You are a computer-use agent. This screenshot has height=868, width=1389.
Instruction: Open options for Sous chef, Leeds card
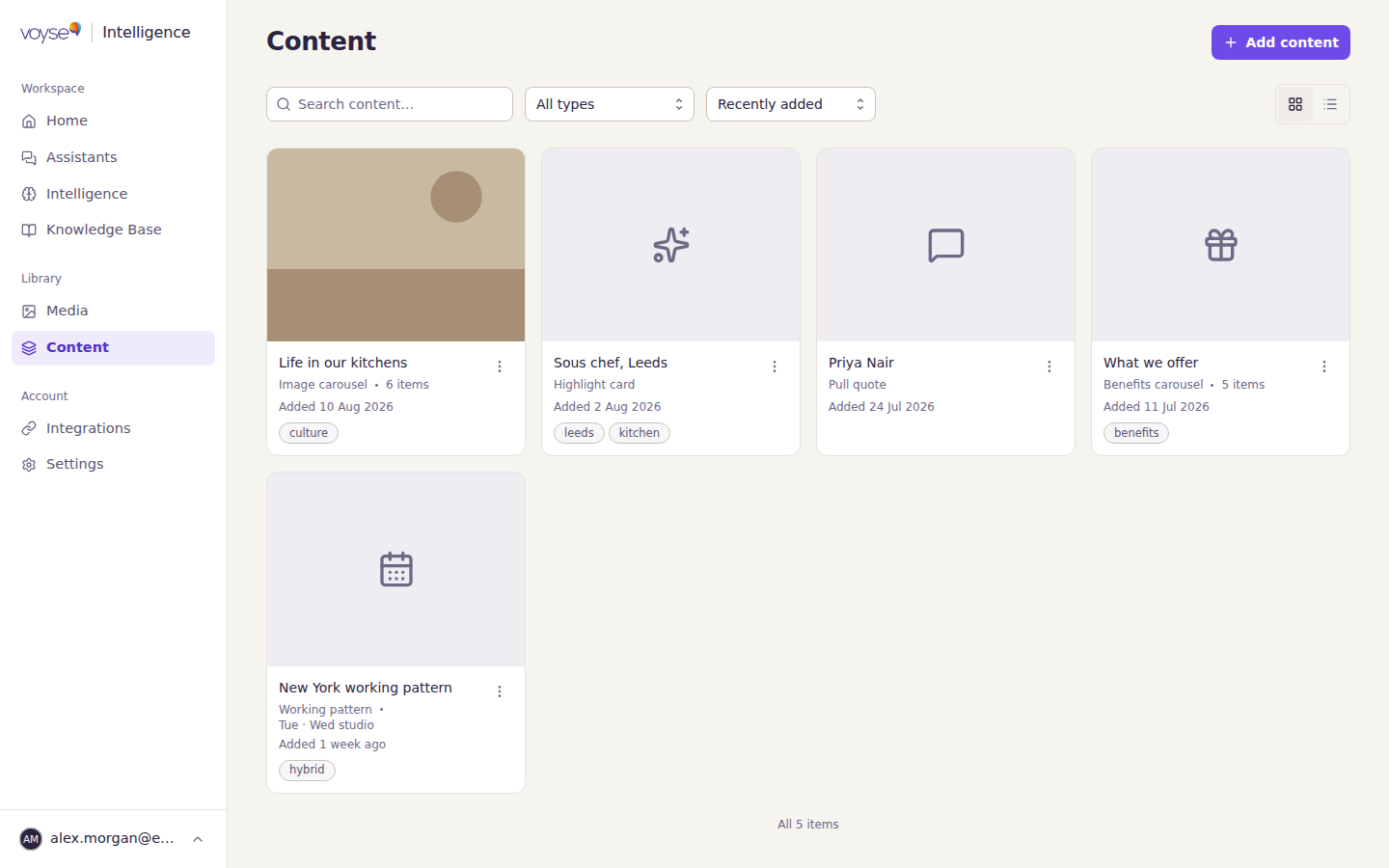point(775,366)
